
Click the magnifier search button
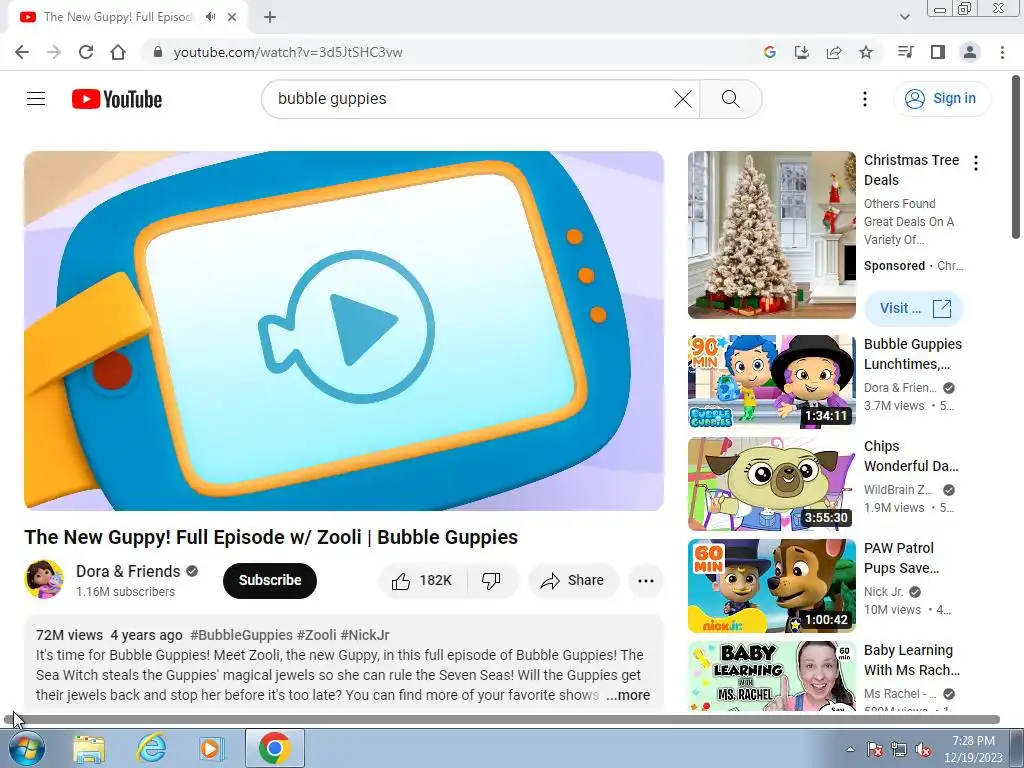[x=731, y=99]
